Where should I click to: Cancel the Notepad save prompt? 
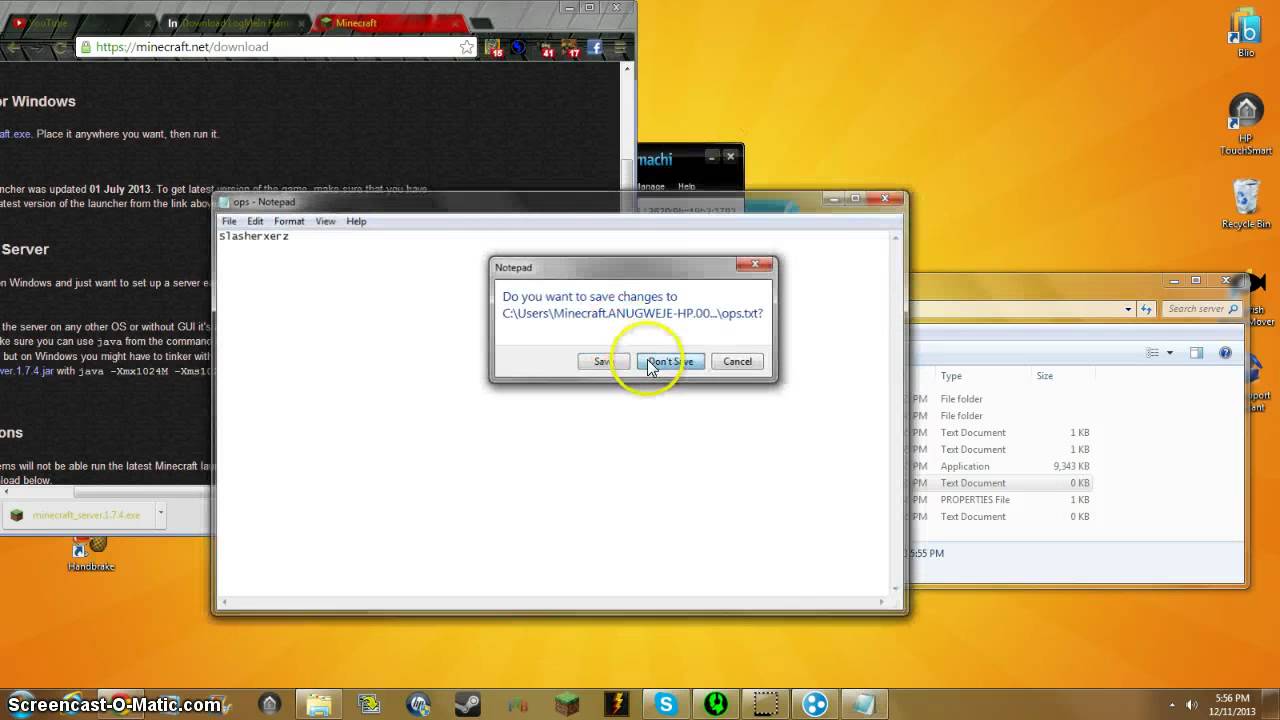pos(737,361)
